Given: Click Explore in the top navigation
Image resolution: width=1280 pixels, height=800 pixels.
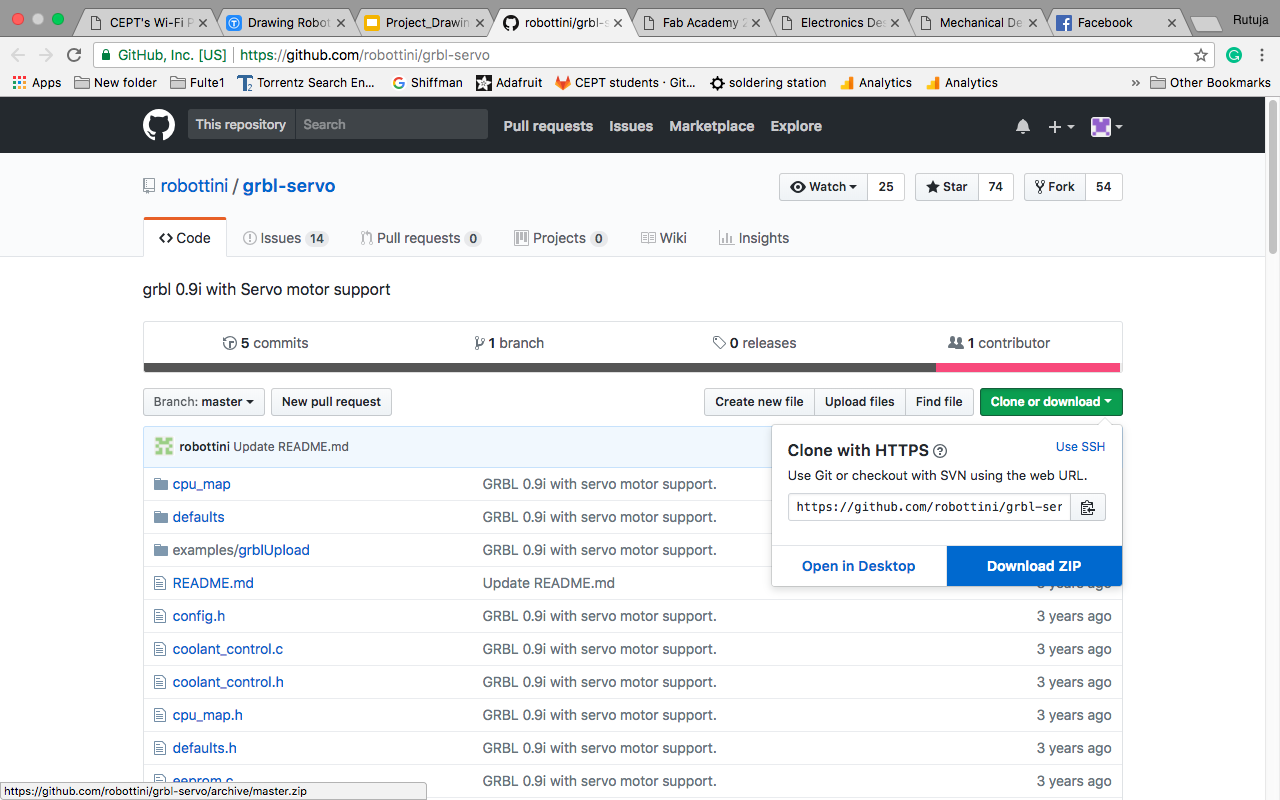Looking at the screenshot, I should pyautogui.click(x=796, y=126).
